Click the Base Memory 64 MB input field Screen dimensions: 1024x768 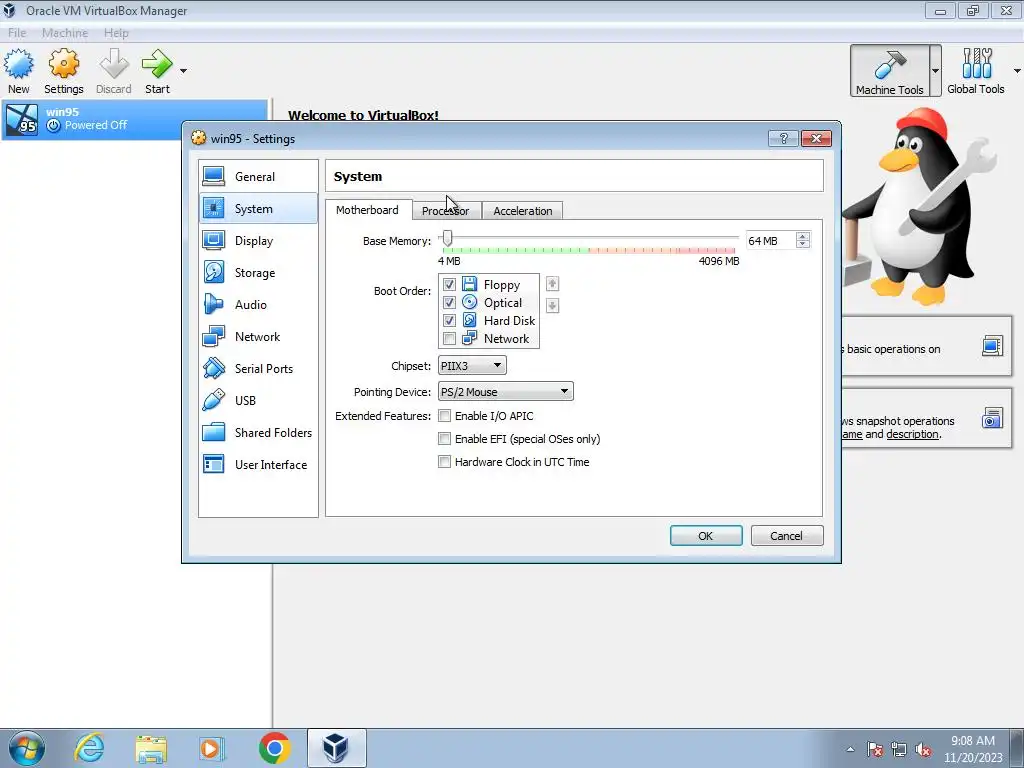(x=771, y=241)
